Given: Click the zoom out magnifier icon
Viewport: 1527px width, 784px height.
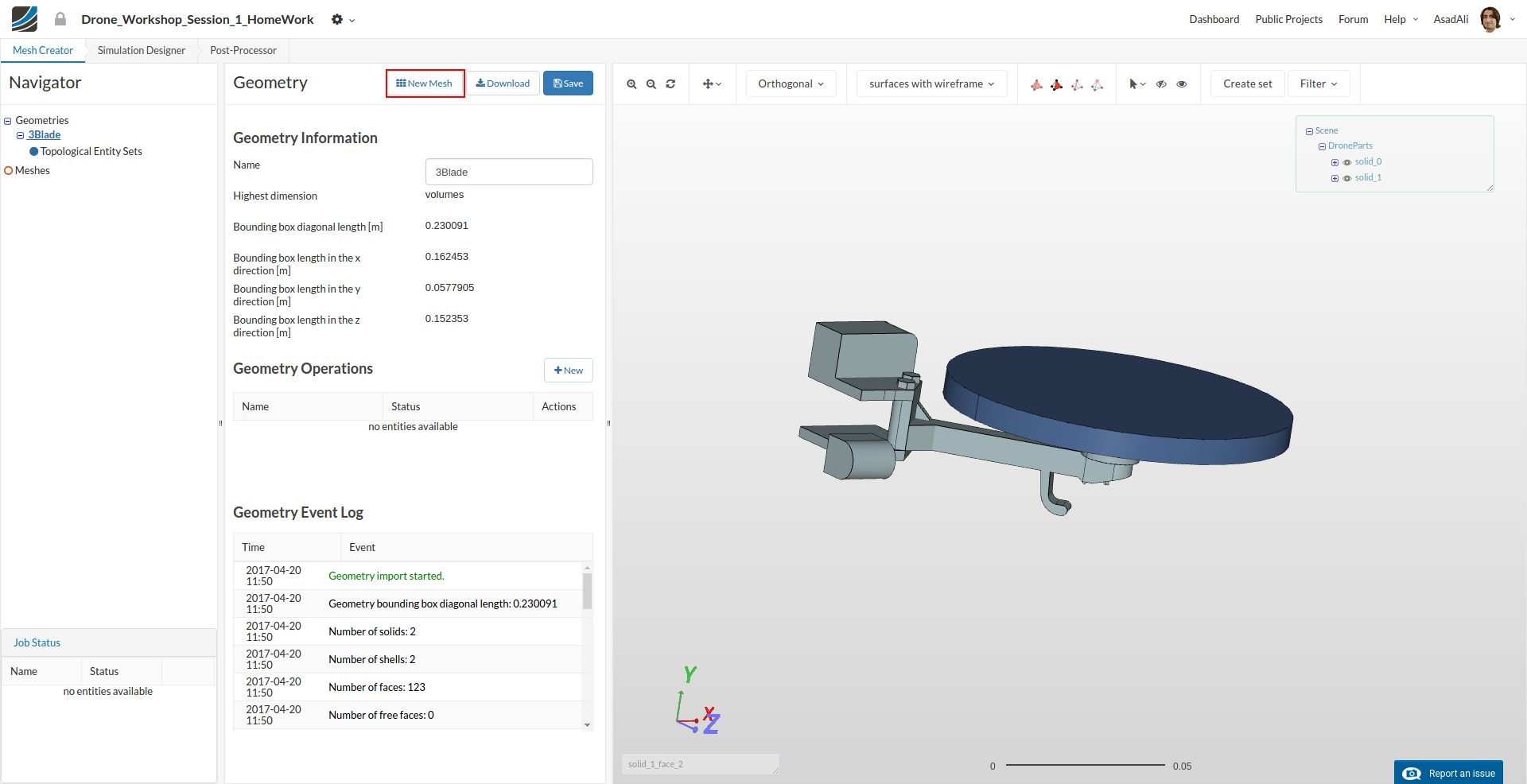Looking at the screenshot, I should [x=651, y=83].
